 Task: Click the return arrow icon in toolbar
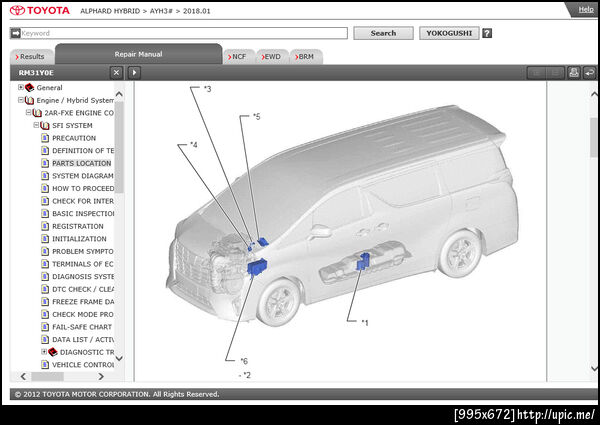click(590, 73)
